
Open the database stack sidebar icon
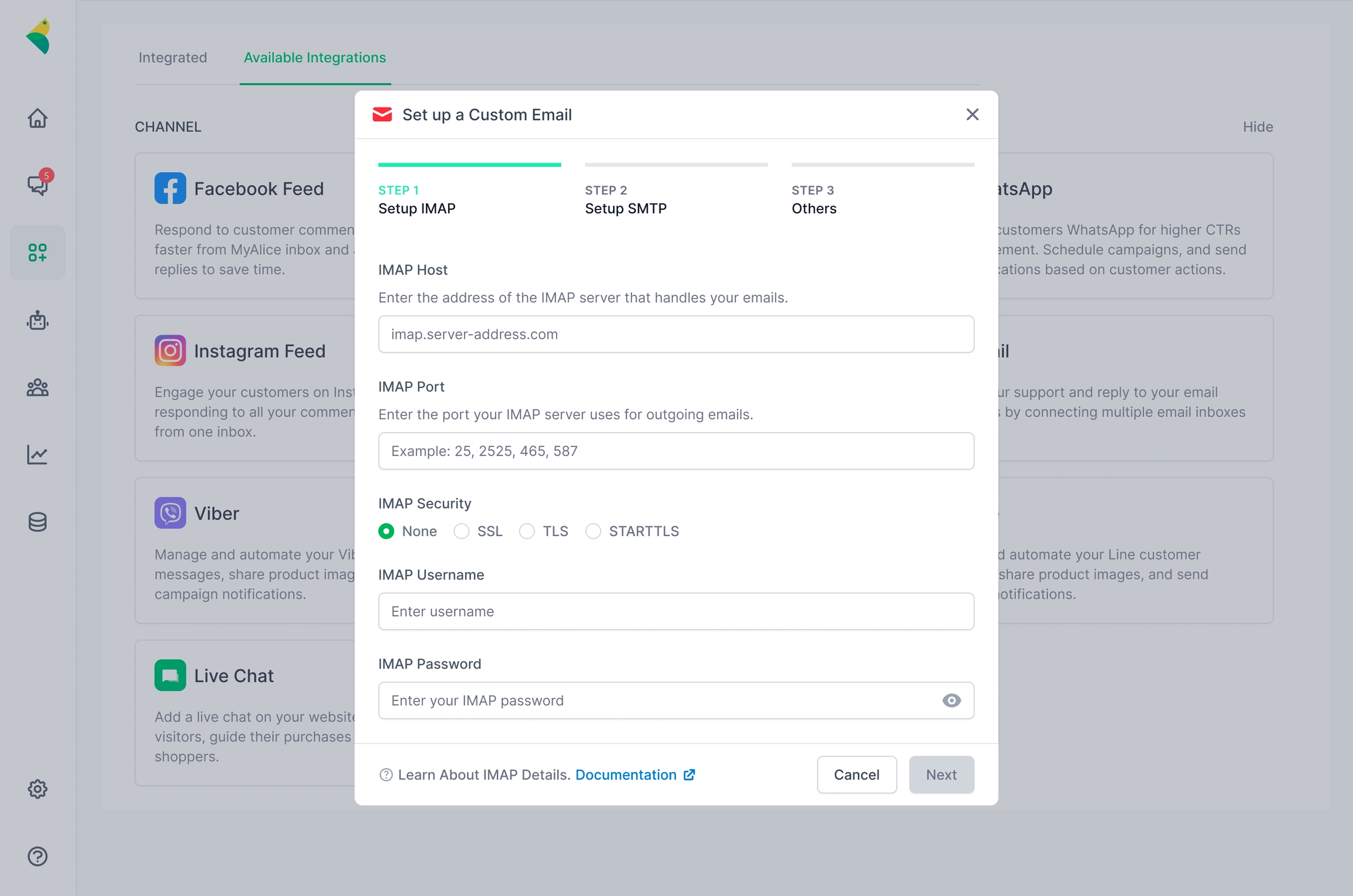pyautogui.click(x=38, y=521)
